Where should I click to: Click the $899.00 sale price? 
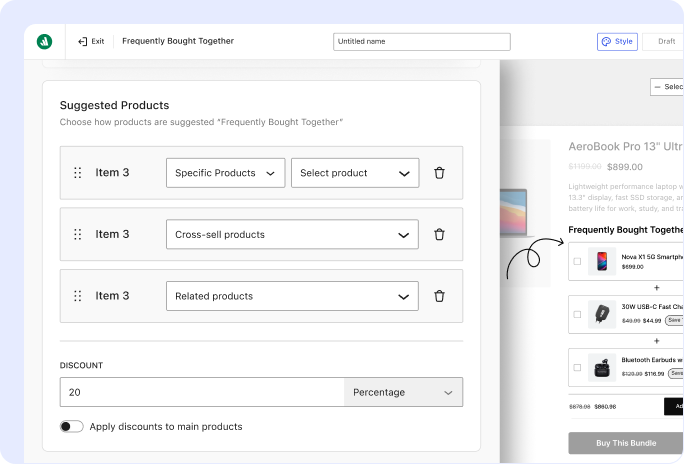(x=625, y=167)
